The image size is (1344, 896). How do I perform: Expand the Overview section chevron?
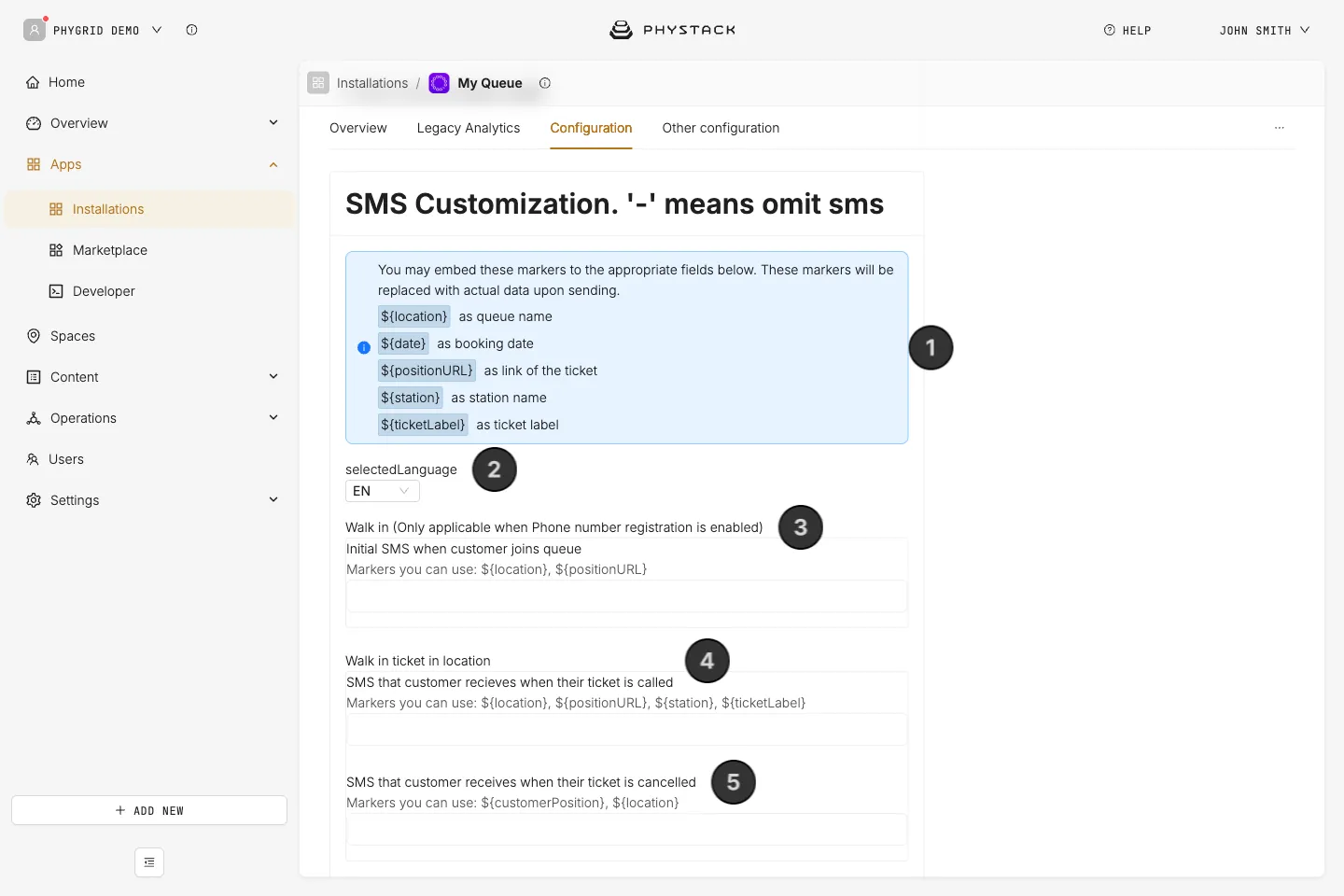(273, 122)
